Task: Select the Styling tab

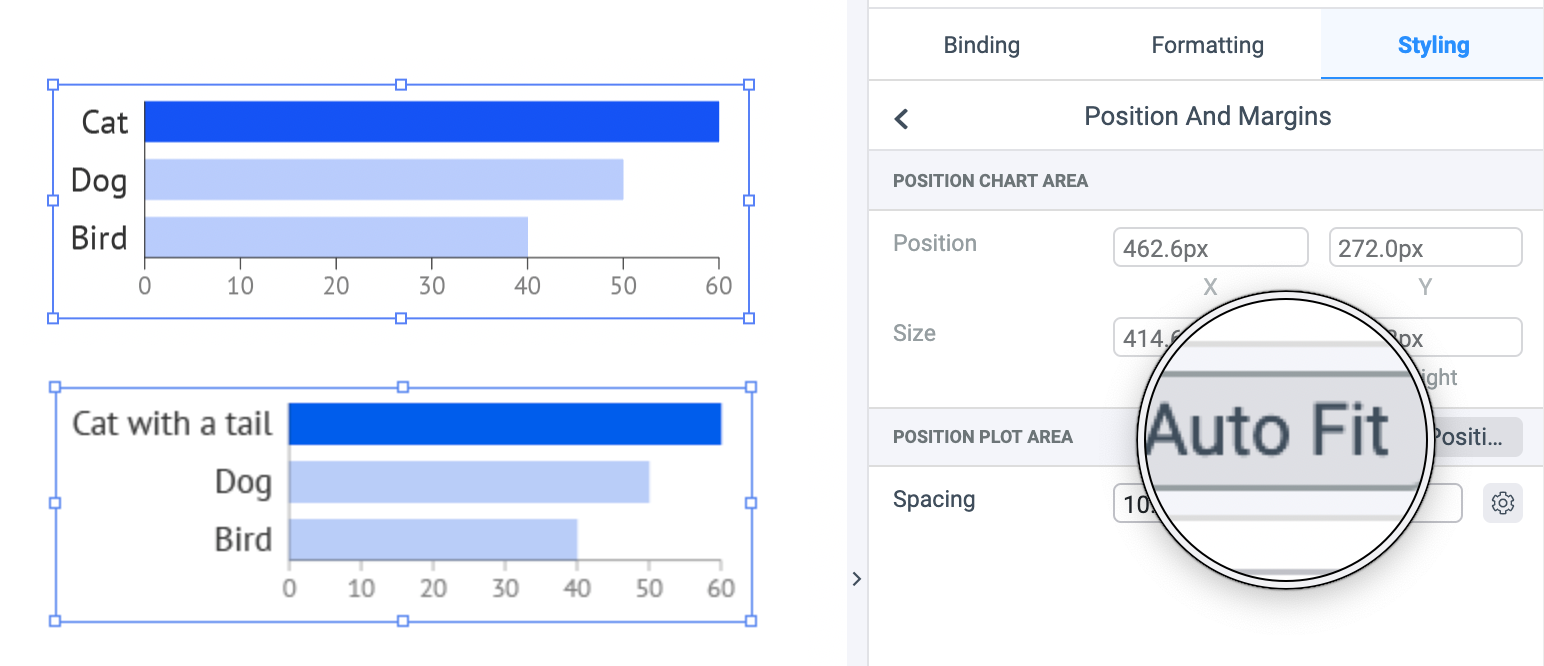Action: 1432,45
